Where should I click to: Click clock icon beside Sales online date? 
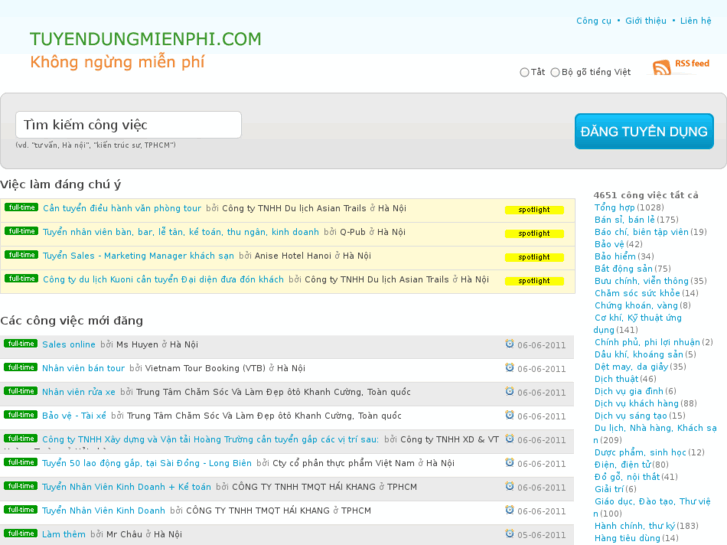(510, 344)
